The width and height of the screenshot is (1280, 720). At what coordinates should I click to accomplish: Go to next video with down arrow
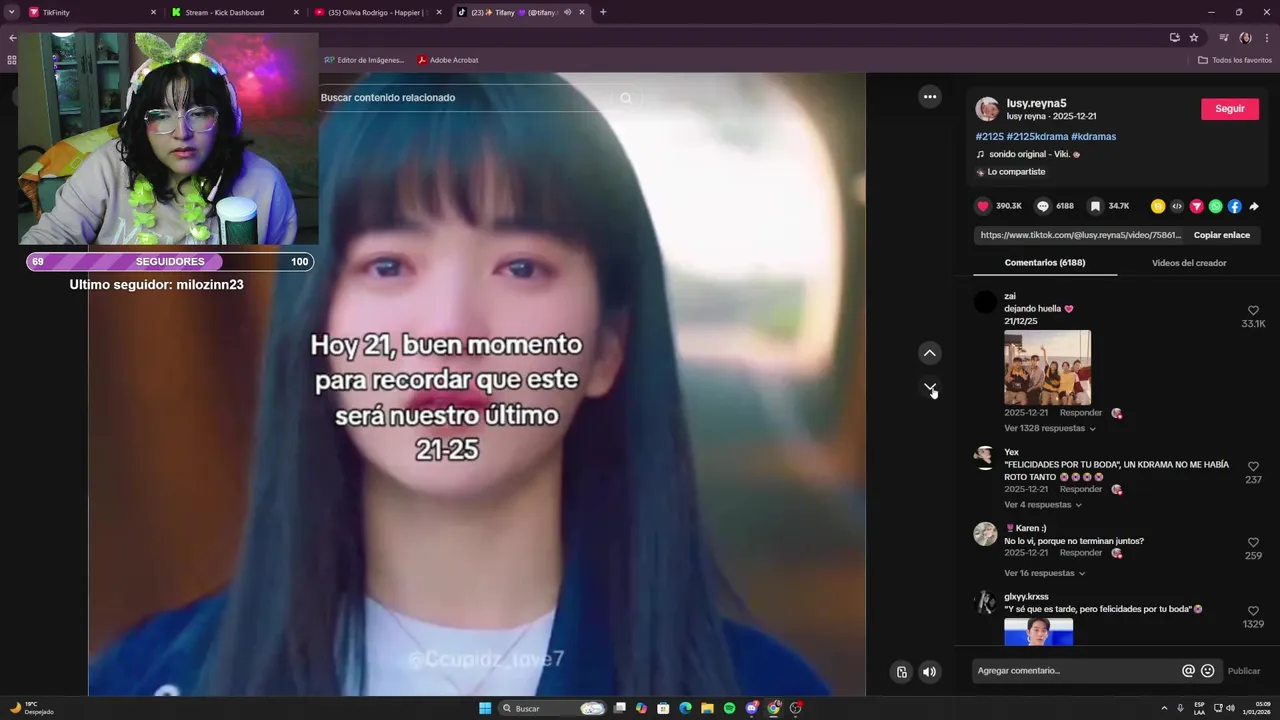tap(930, 387)
